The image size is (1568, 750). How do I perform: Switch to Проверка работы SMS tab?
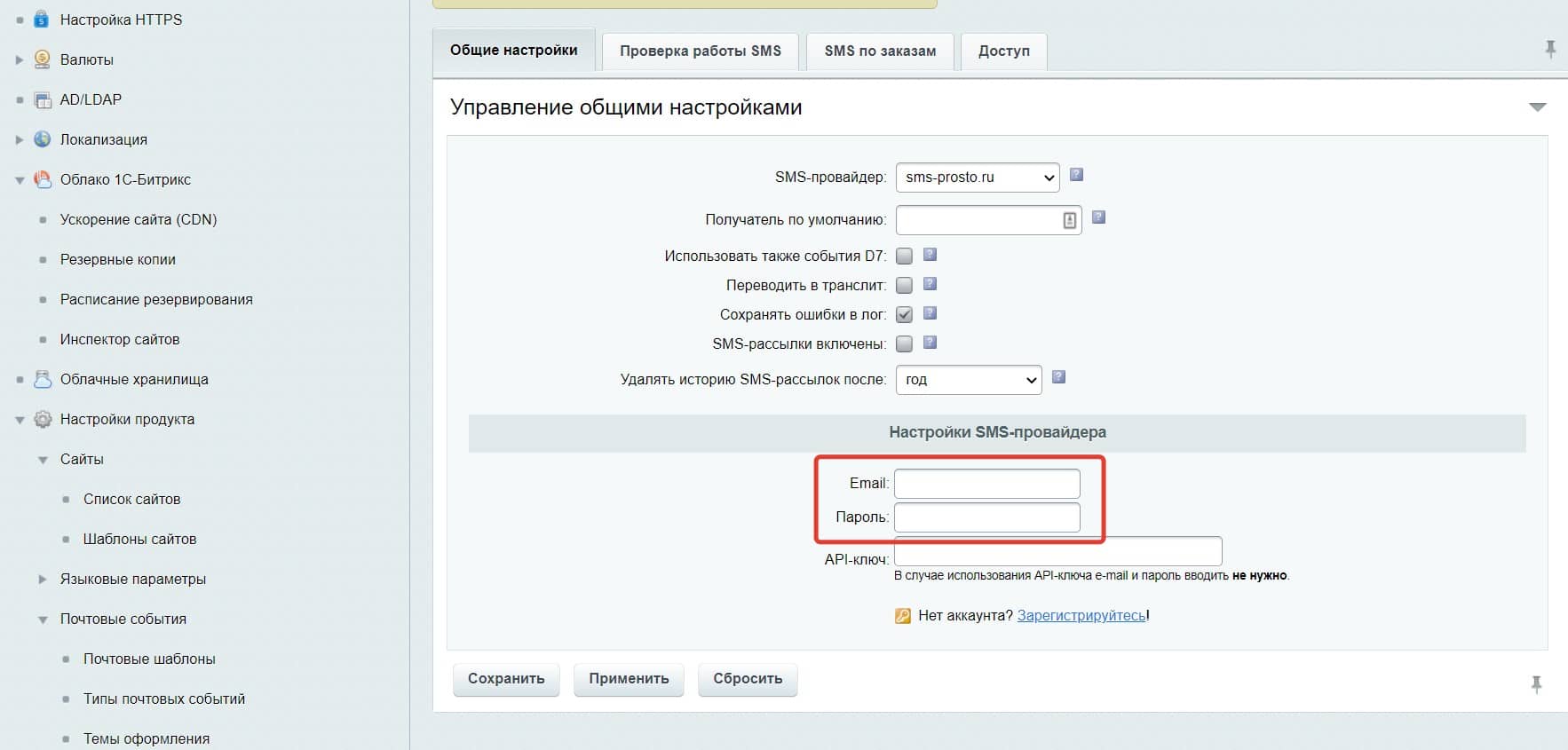coord(701,51)
